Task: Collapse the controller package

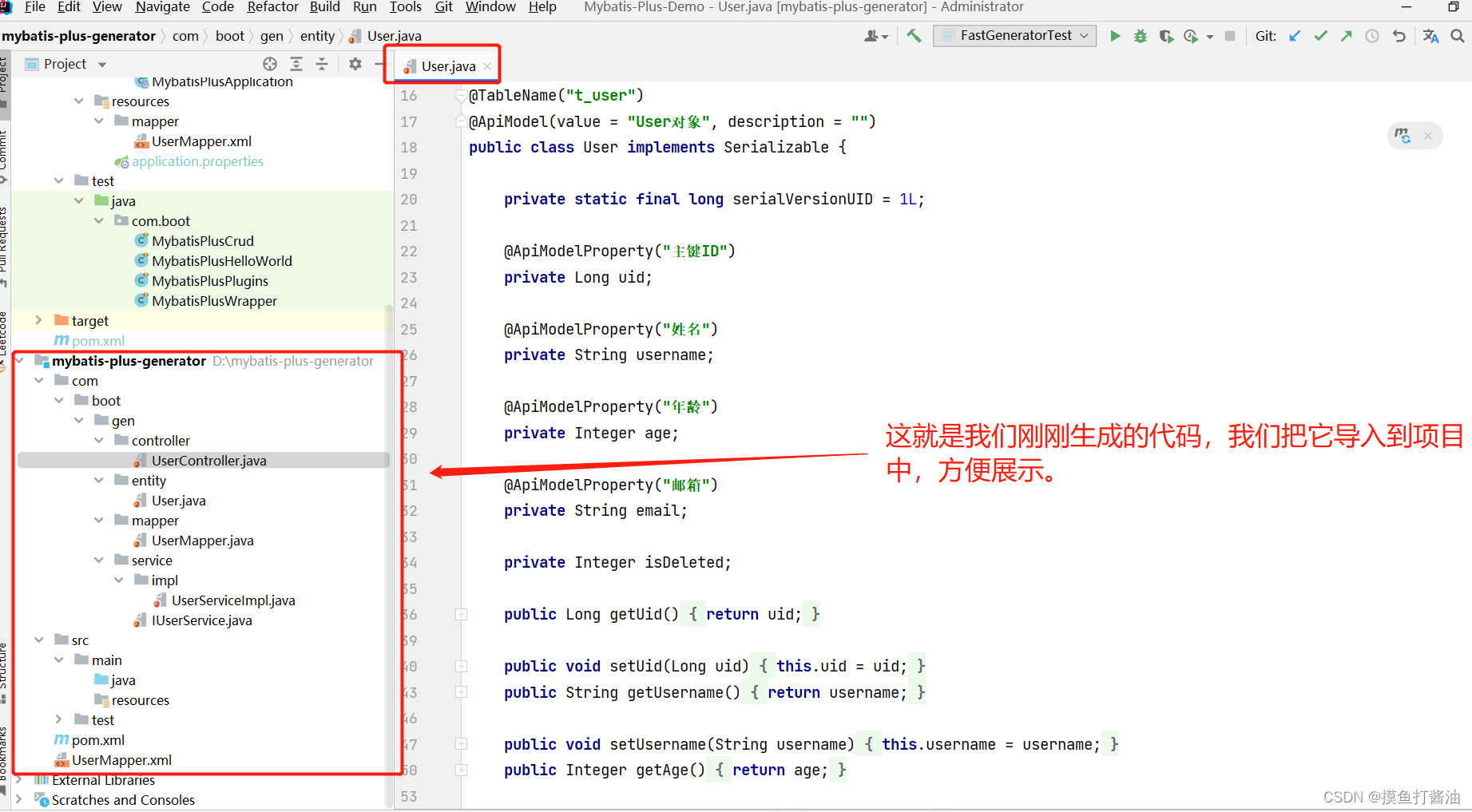Action: click(98, 440)
